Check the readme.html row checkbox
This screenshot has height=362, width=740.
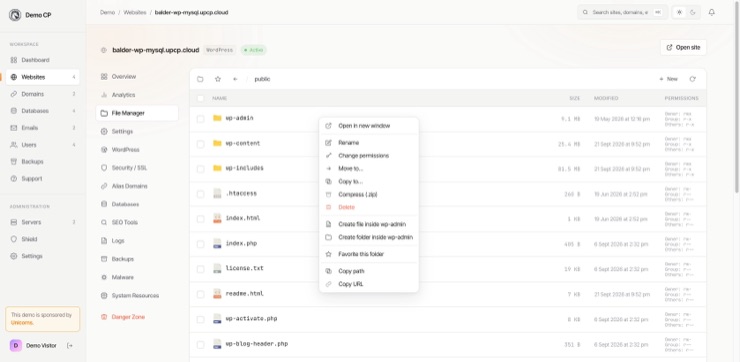[201, 295]
